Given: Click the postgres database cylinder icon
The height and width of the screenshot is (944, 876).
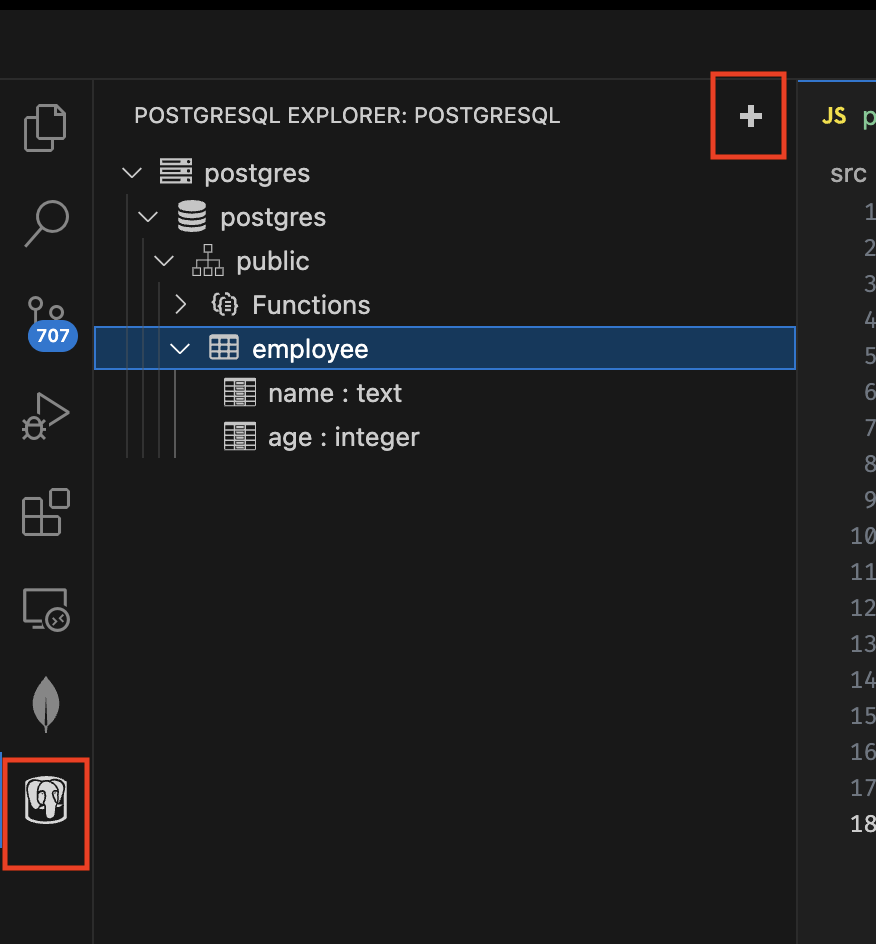Looking at the screenshot, I should point(192,216).
